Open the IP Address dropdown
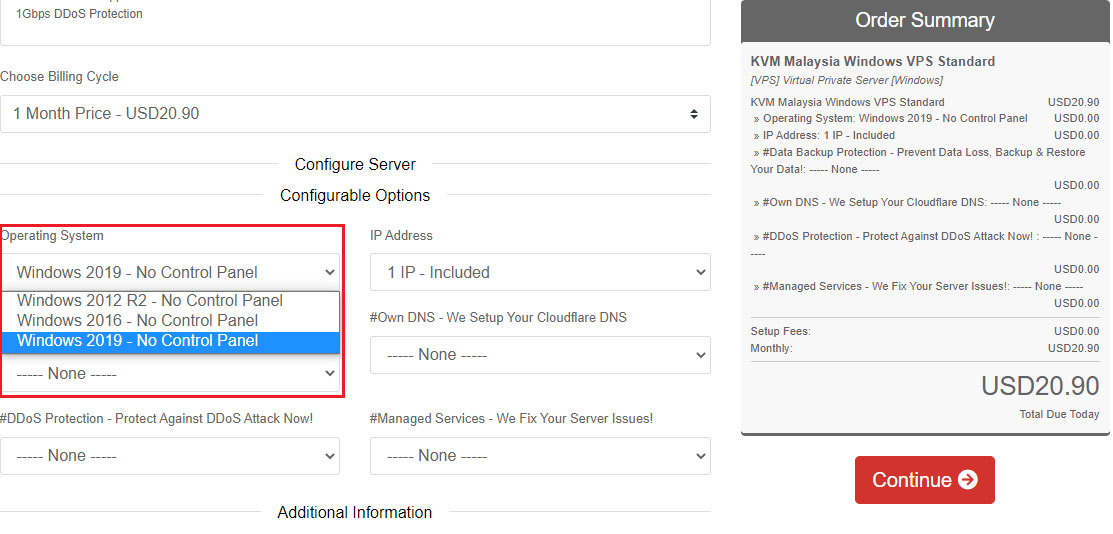The width and height of the screenshot is (1113, 534). pos(540,272)
